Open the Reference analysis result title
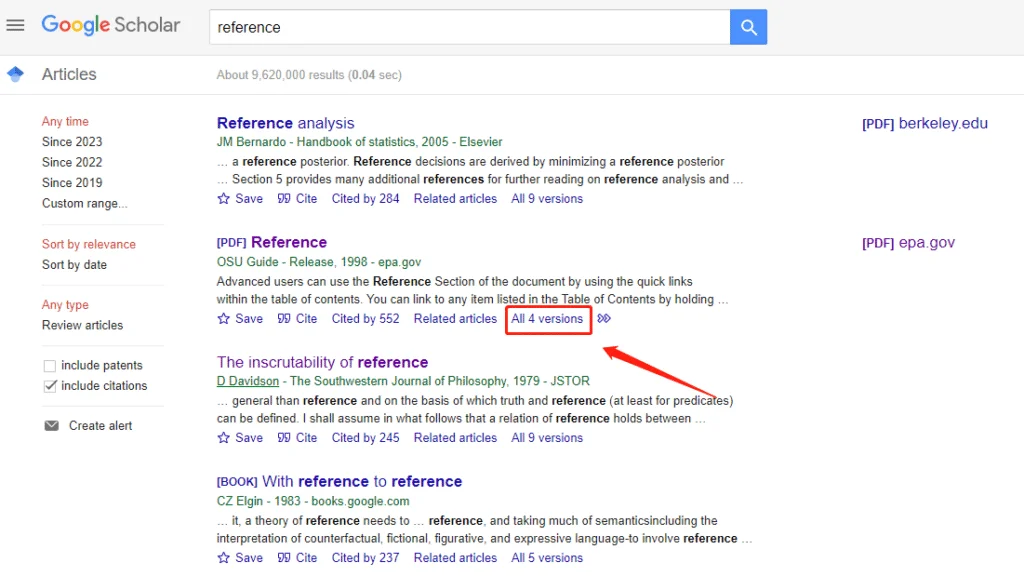Image resolution: width=1024 pixels, height=576 pixels. pyautogui.click(x=285, y=123)
